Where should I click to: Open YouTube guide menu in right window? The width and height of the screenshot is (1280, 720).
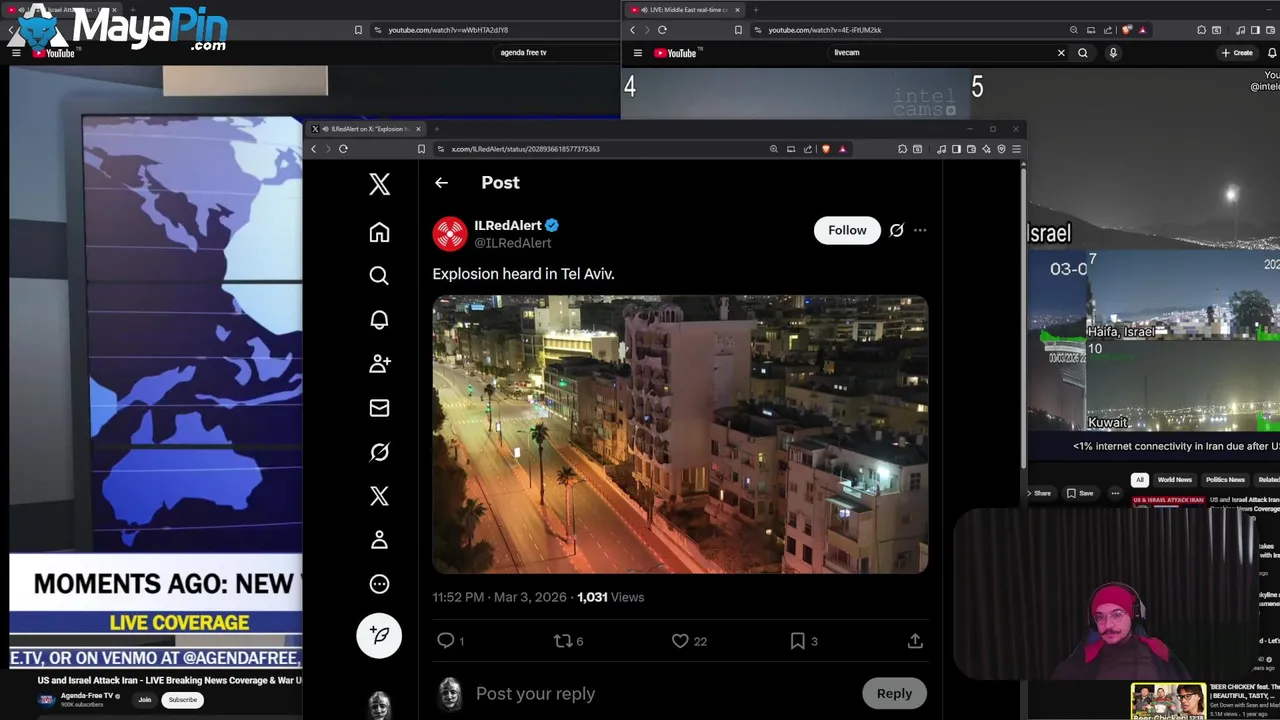[637, 53]
